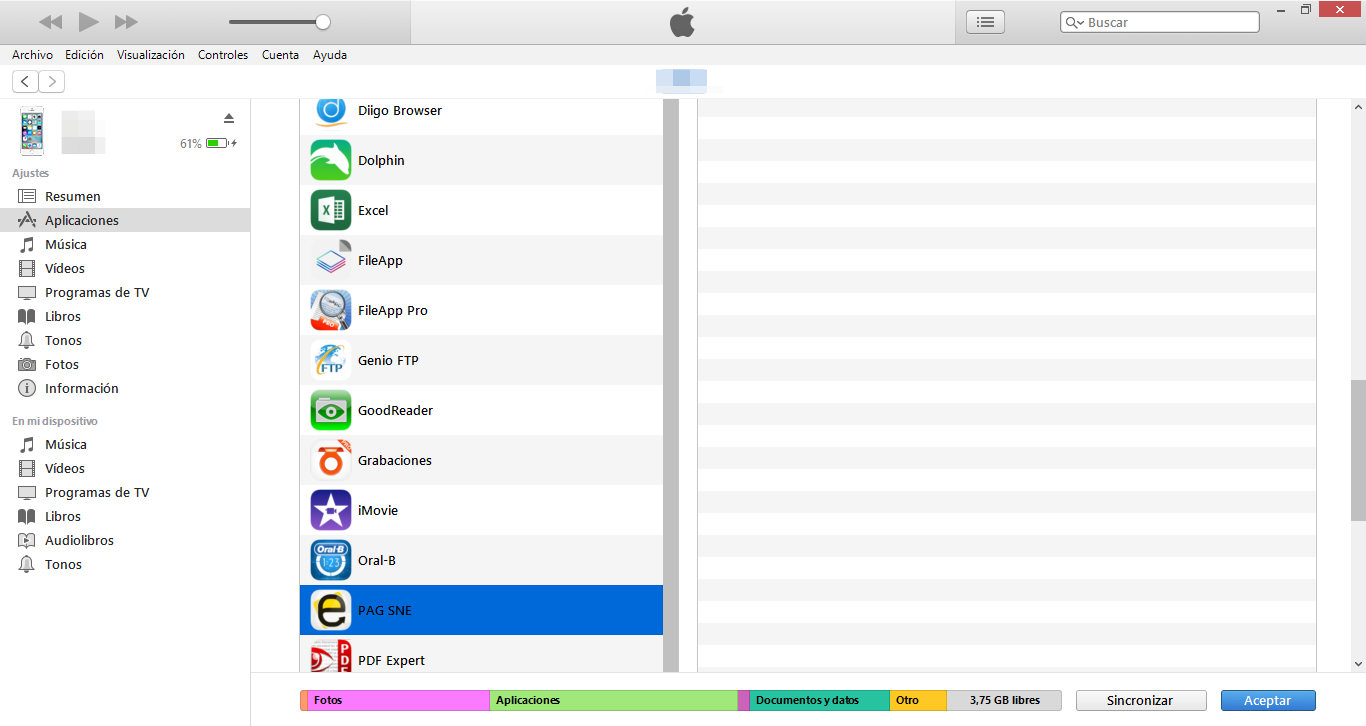The image size is (1366, 726).
Task: Click the Fotos storage segment
Action: 398,700
